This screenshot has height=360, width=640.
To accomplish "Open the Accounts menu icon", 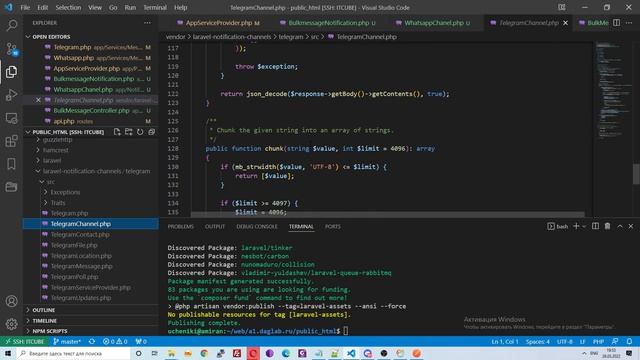I will point(11,301).
